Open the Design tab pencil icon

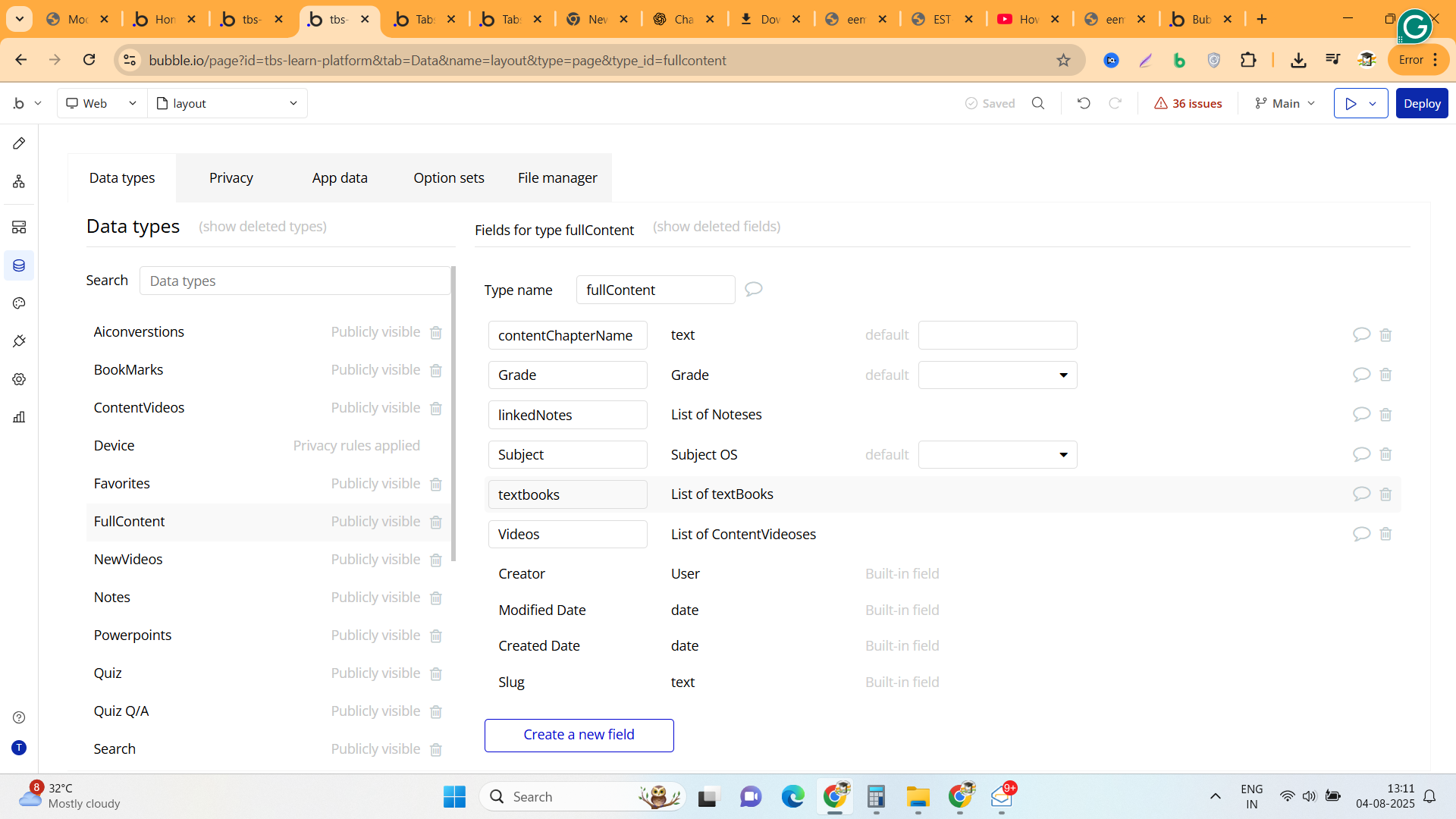19,143
